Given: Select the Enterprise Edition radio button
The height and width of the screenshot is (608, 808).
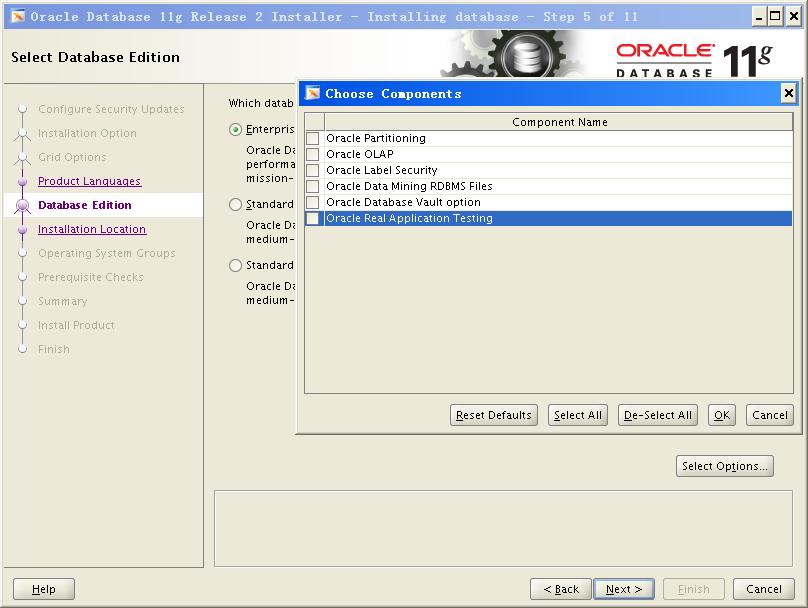Looking at the screenshot, I should [x=236, y=129].
